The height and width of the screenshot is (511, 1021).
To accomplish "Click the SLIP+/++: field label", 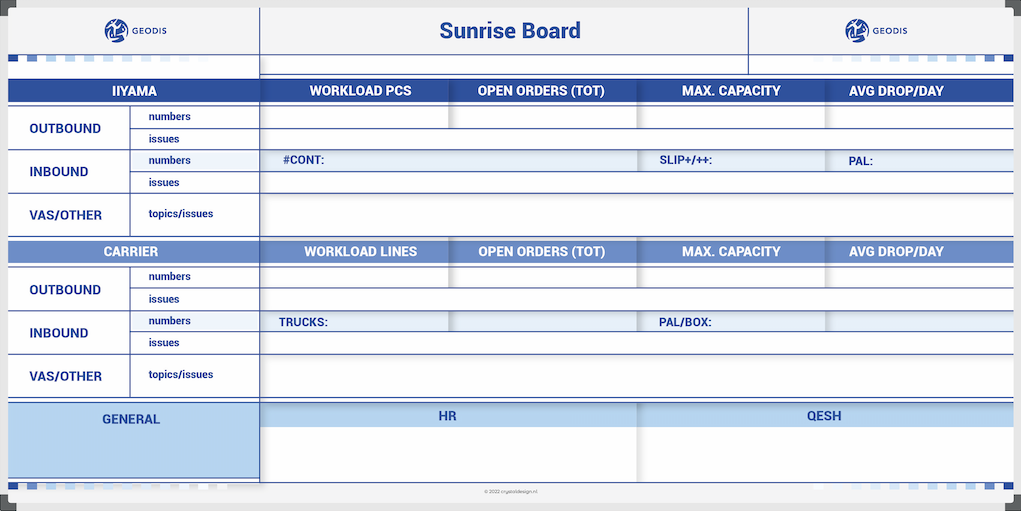I will click(686, 160).
